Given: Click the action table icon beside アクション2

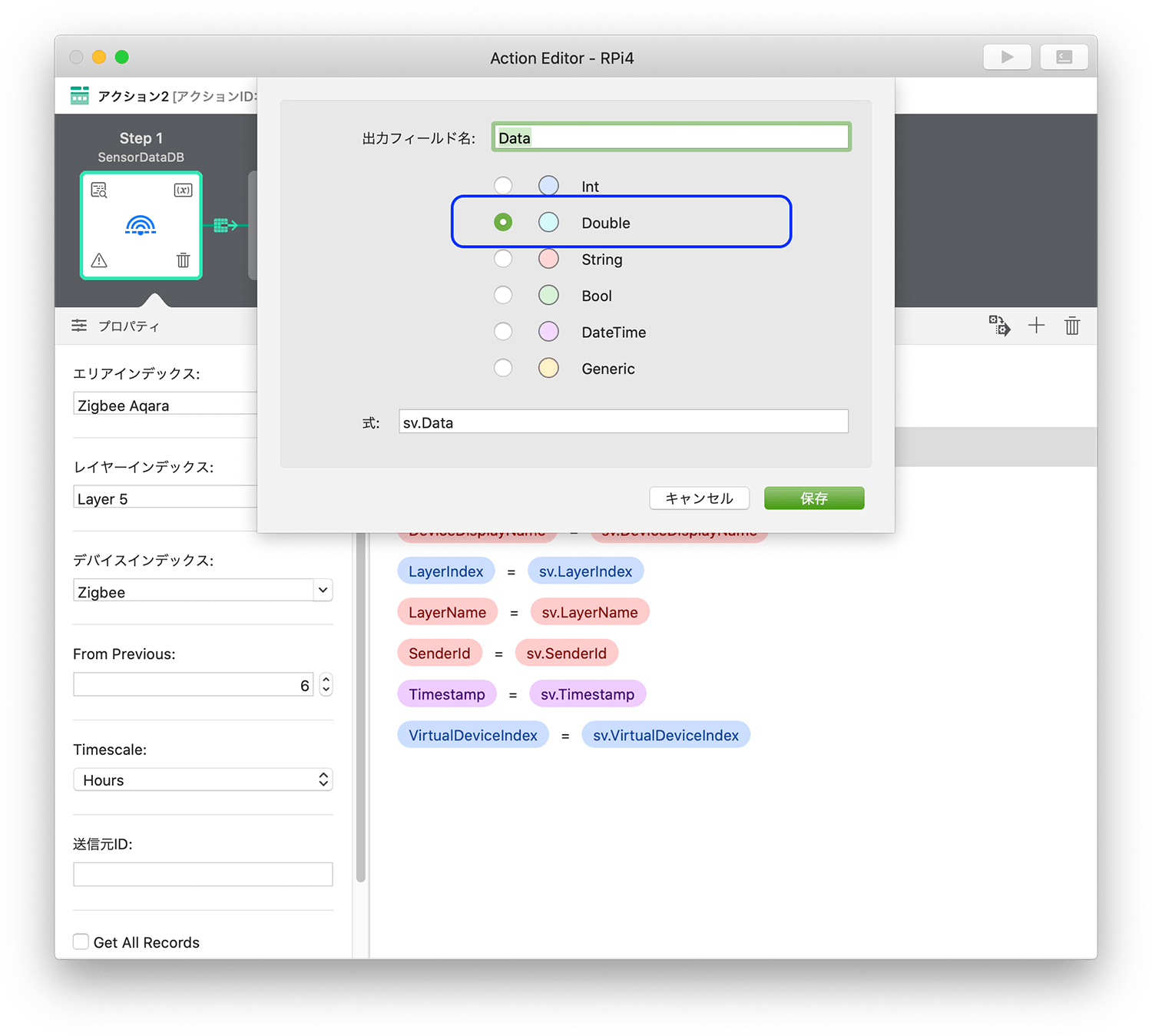Looking at the screenshot, I should [80, 95].
